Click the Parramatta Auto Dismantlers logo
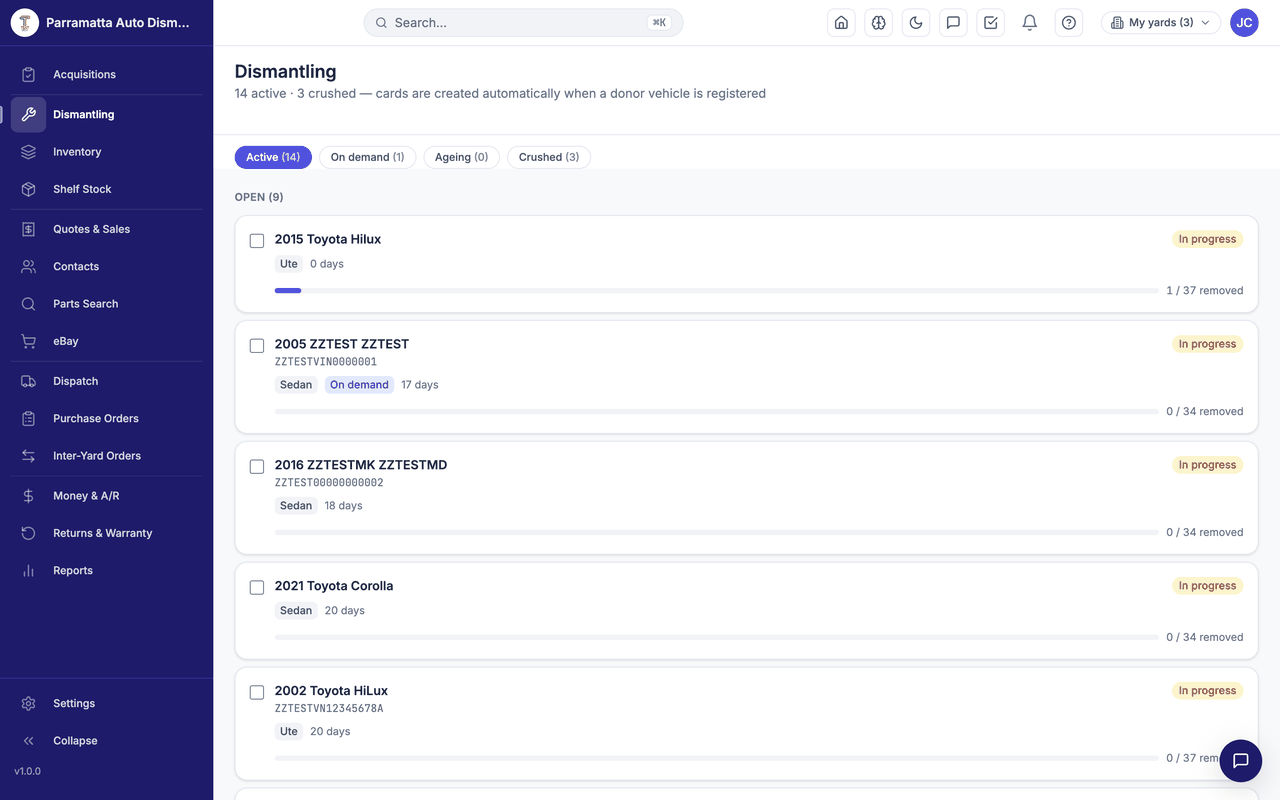The image size is (1280, 800). point(24,23)
